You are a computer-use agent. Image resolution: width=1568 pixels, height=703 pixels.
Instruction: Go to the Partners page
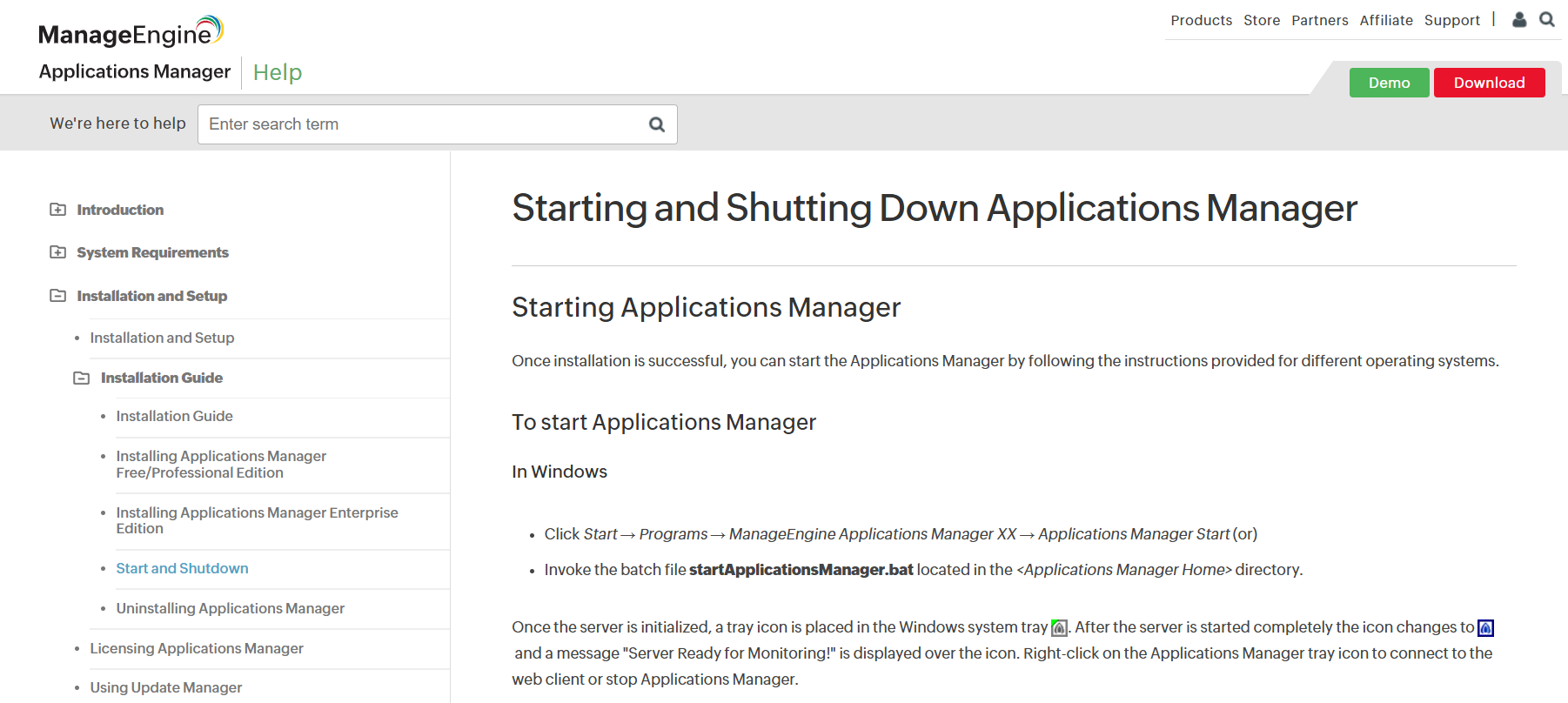(x=1319, y=20)
